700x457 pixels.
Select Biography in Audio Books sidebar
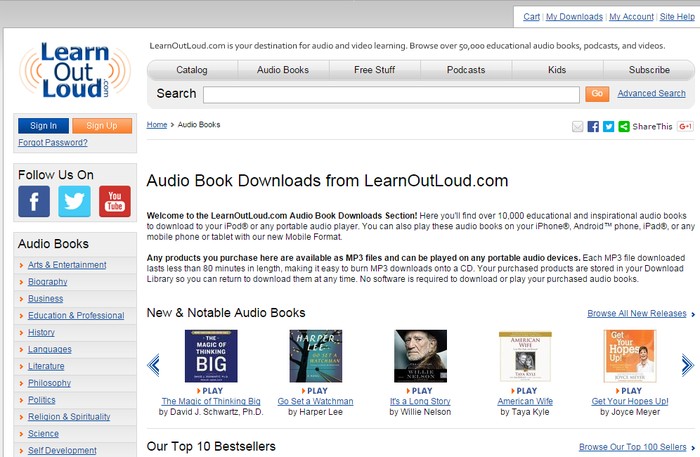click(47, 282)
